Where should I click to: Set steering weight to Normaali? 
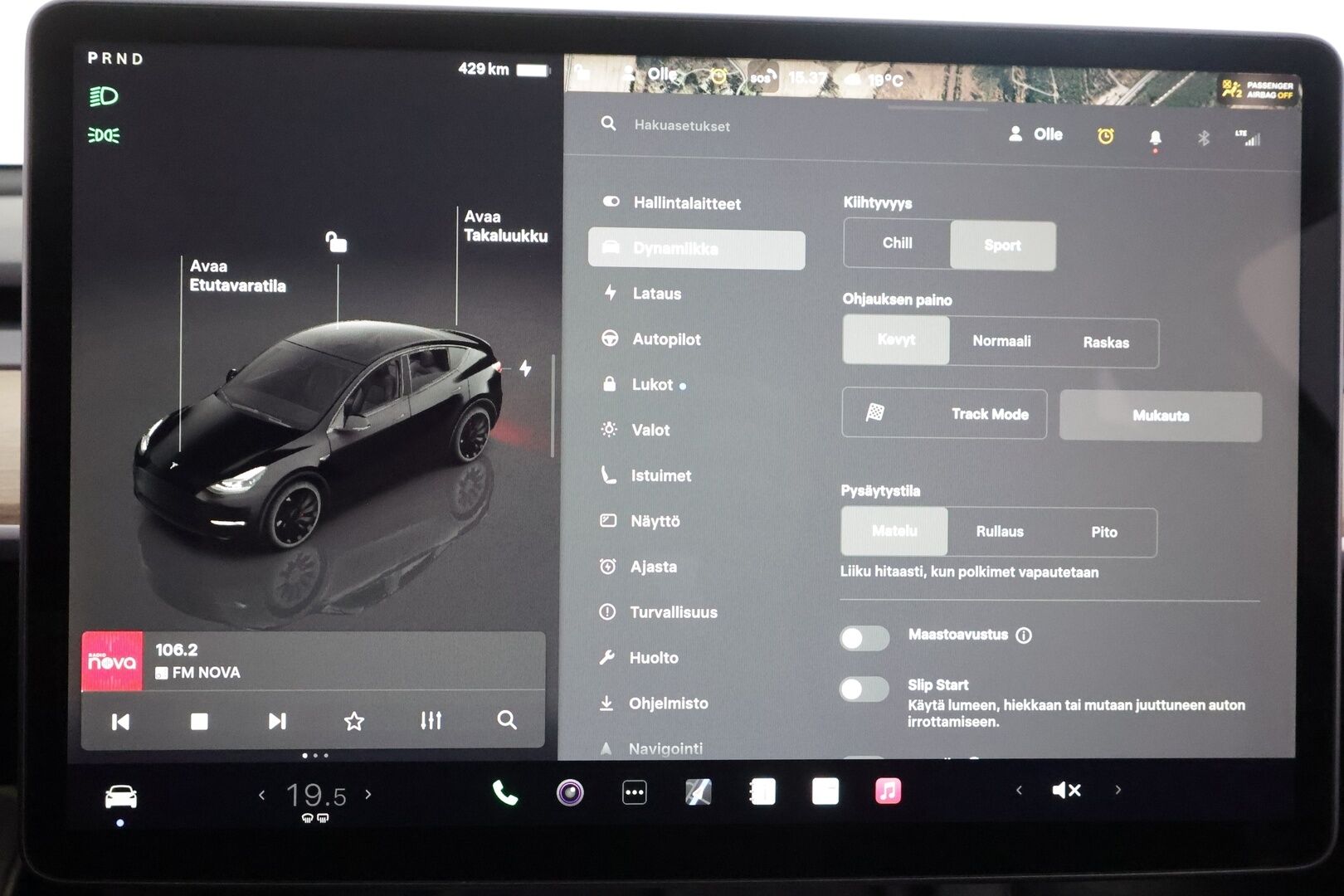(1001, 341)
